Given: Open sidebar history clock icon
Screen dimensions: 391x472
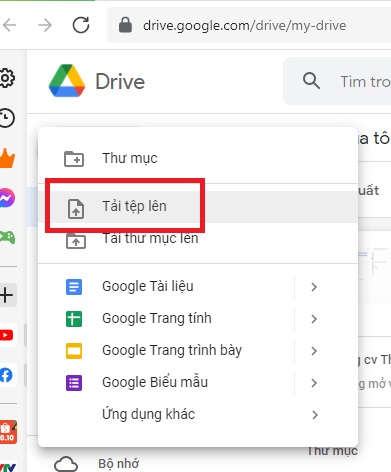Looking at the screenshot, I should pos(7,118).
